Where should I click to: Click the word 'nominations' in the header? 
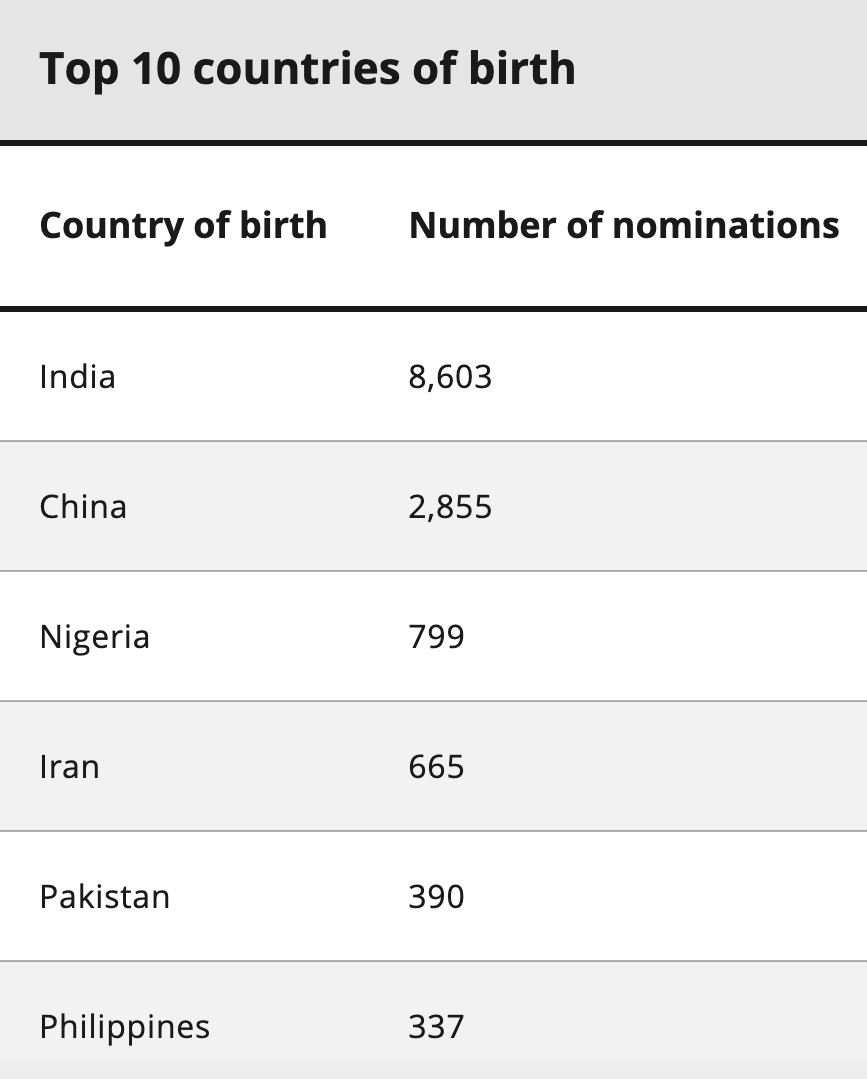725,226
